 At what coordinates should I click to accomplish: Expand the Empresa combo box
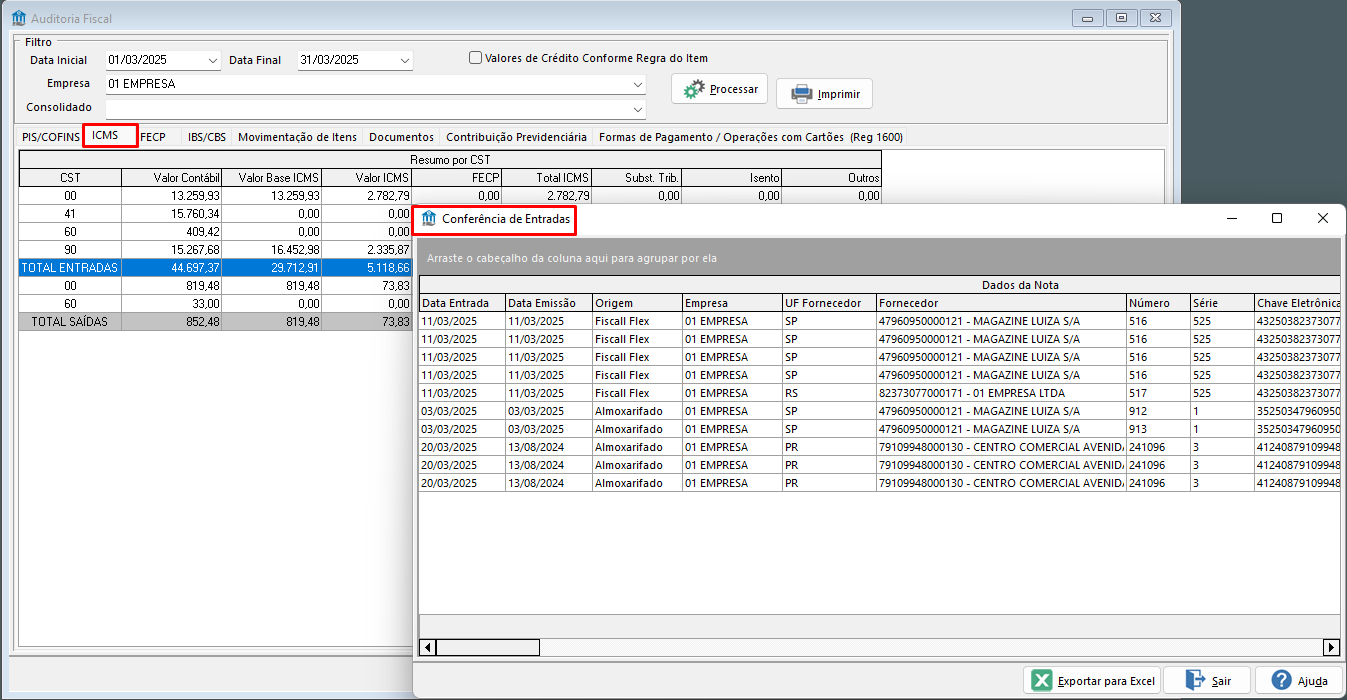pos(637,84)
